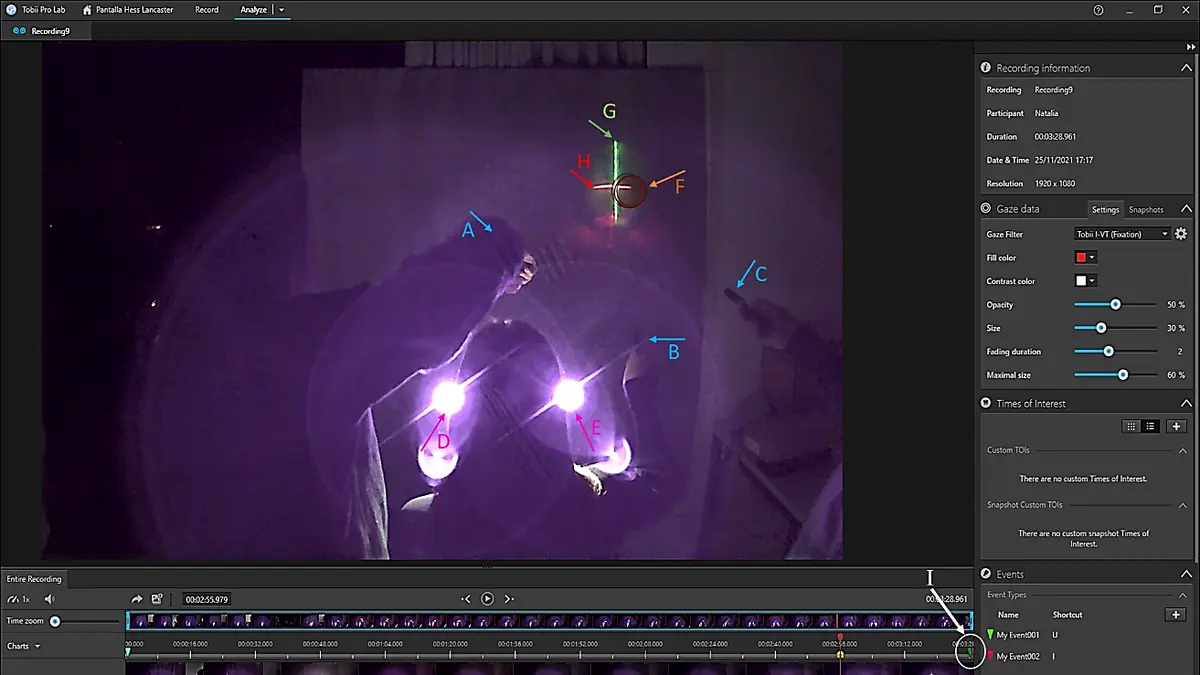Switch Times of Interest to list view
Screen dimensions: 1200x675
(x=1150, y=426)
